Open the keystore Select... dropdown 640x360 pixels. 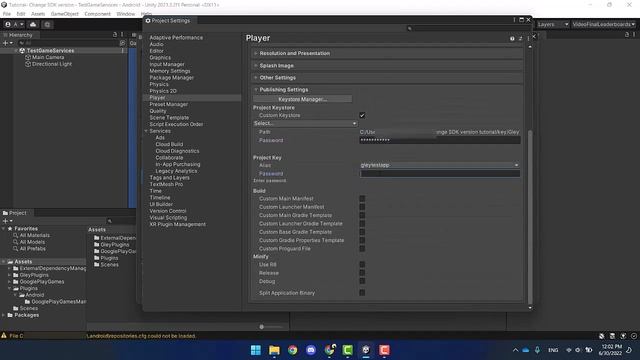(x=305, y=123)
